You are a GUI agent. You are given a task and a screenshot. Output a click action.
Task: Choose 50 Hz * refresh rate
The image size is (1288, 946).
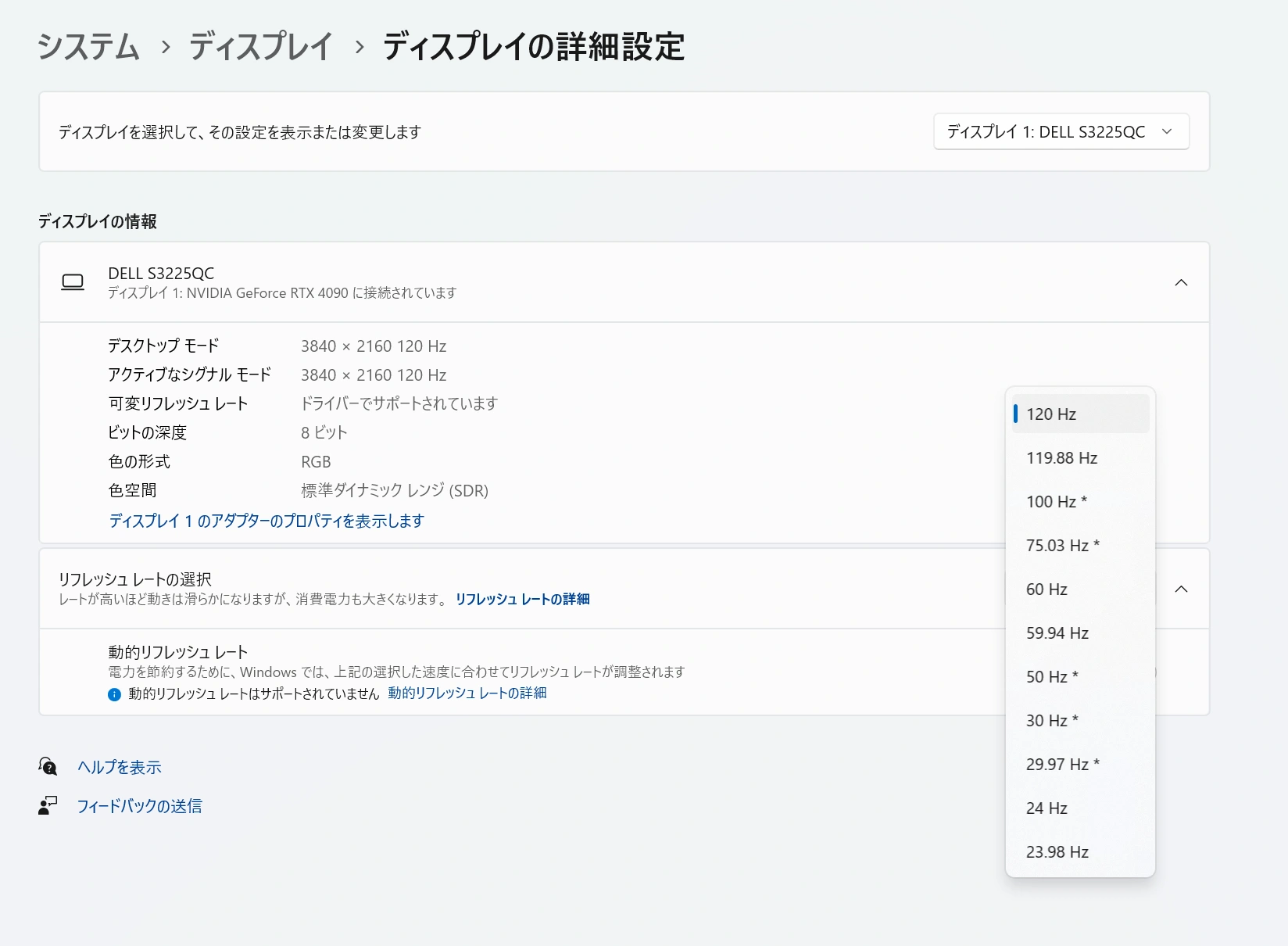[1051, 676]
